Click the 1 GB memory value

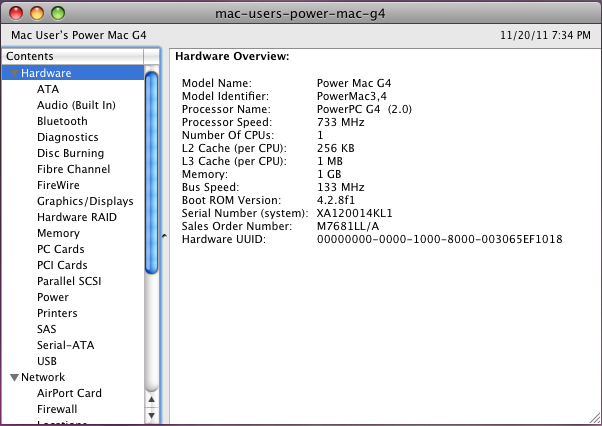pyautogui.click(x=329, y=174)
